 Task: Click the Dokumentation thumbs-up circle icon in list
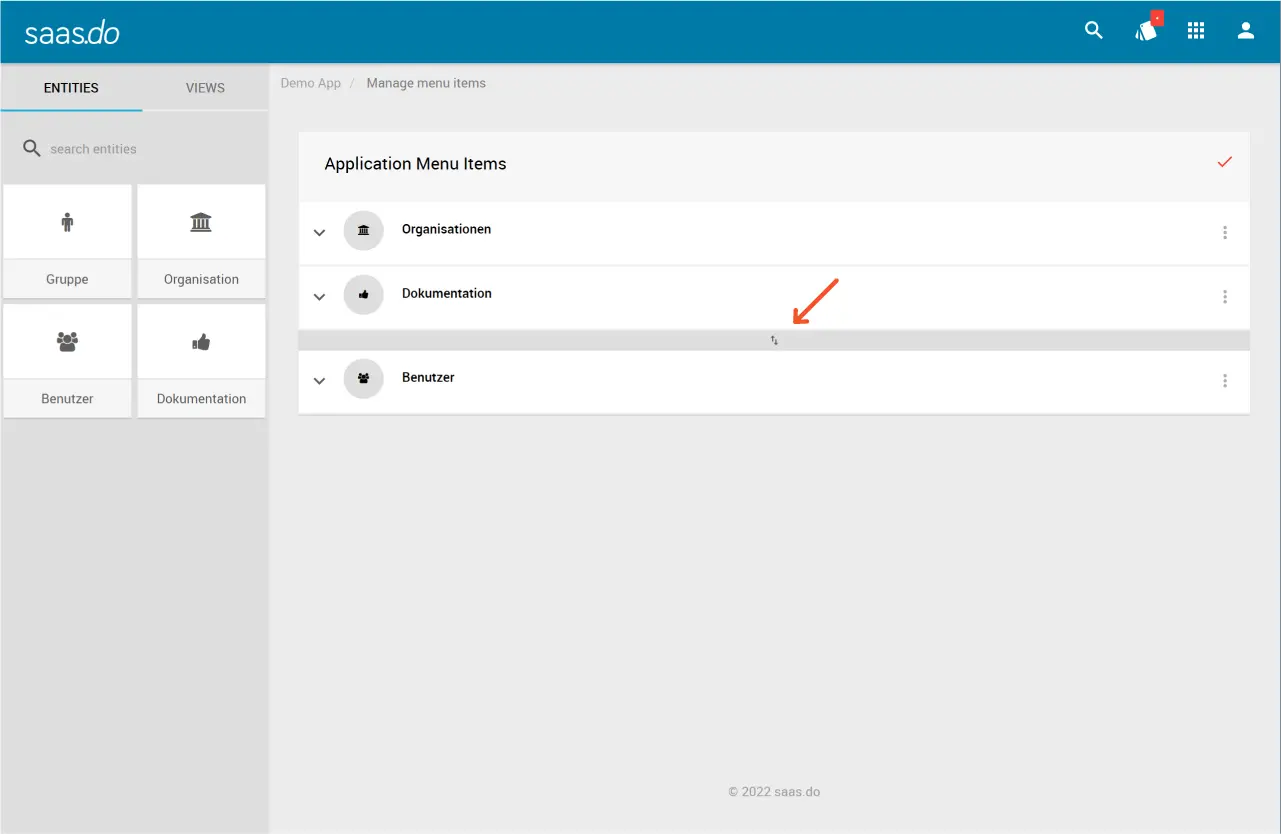coord(363,295)
